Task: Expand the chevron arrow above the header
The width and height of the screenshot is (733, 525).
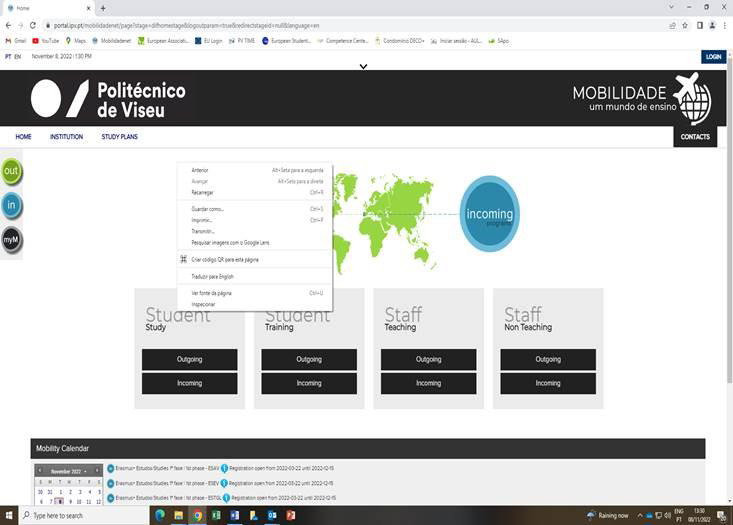Action: click(363, 67)
